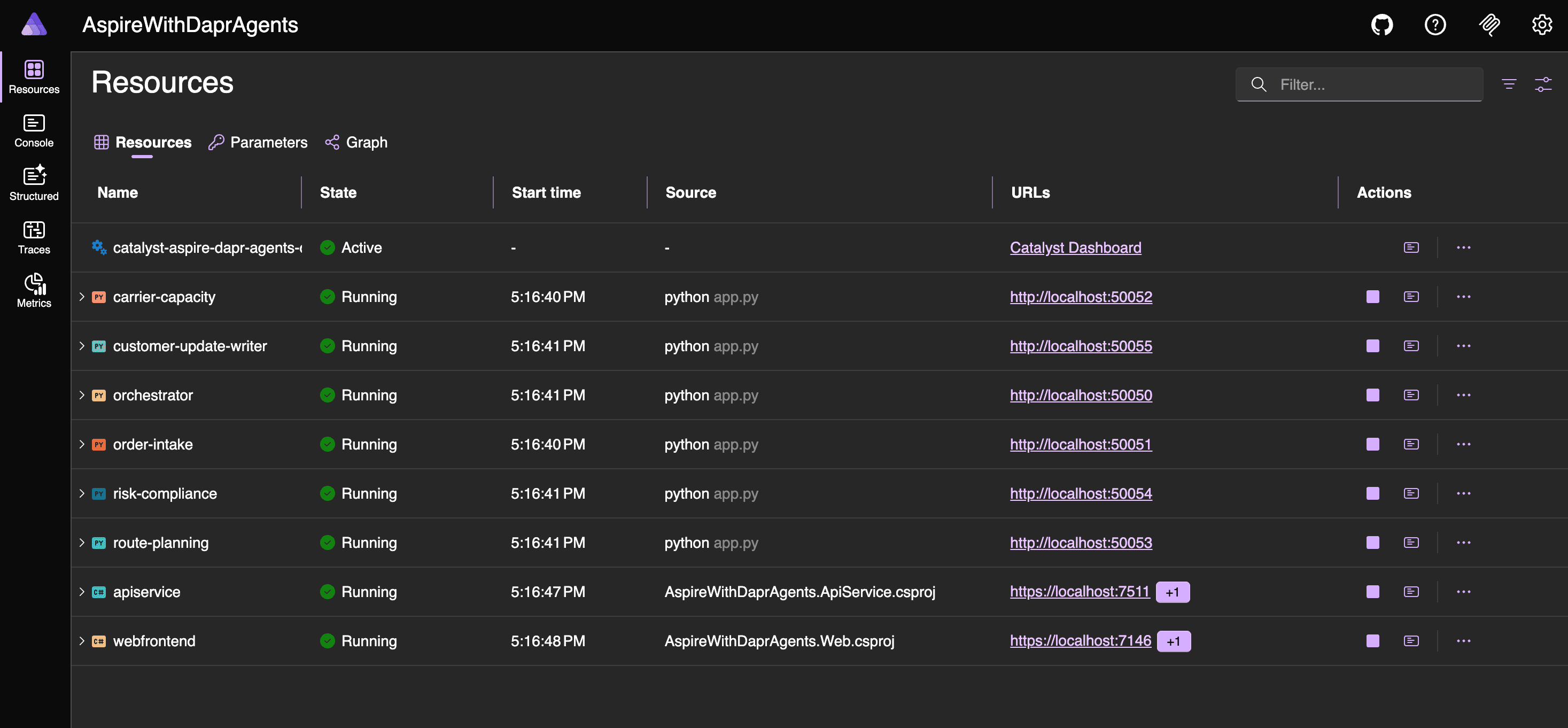Open https://localhost:7511 link

(1080, 592)
